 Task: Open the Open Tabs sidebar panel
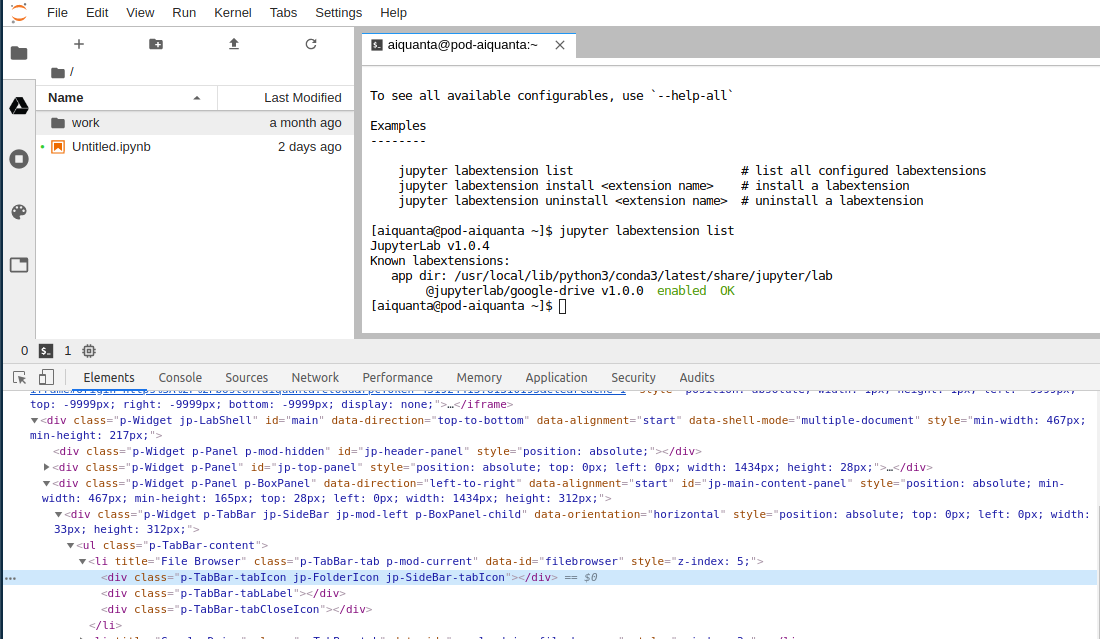[x=19, y=265]
